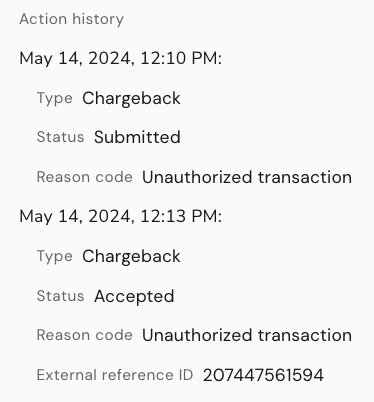The width and height of the screenshot is (374, 402).
Task: Click the first Reason code label
Action: point(85,177)
